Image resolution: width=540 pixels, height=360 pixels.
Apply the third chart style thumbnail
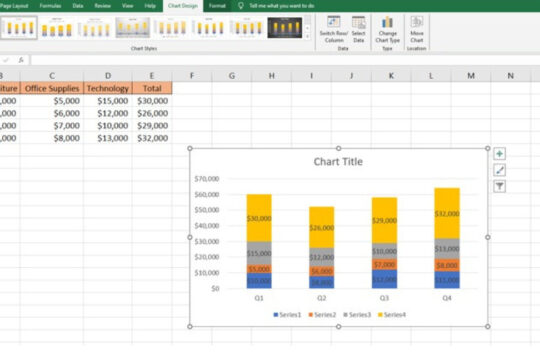(95, 28)
